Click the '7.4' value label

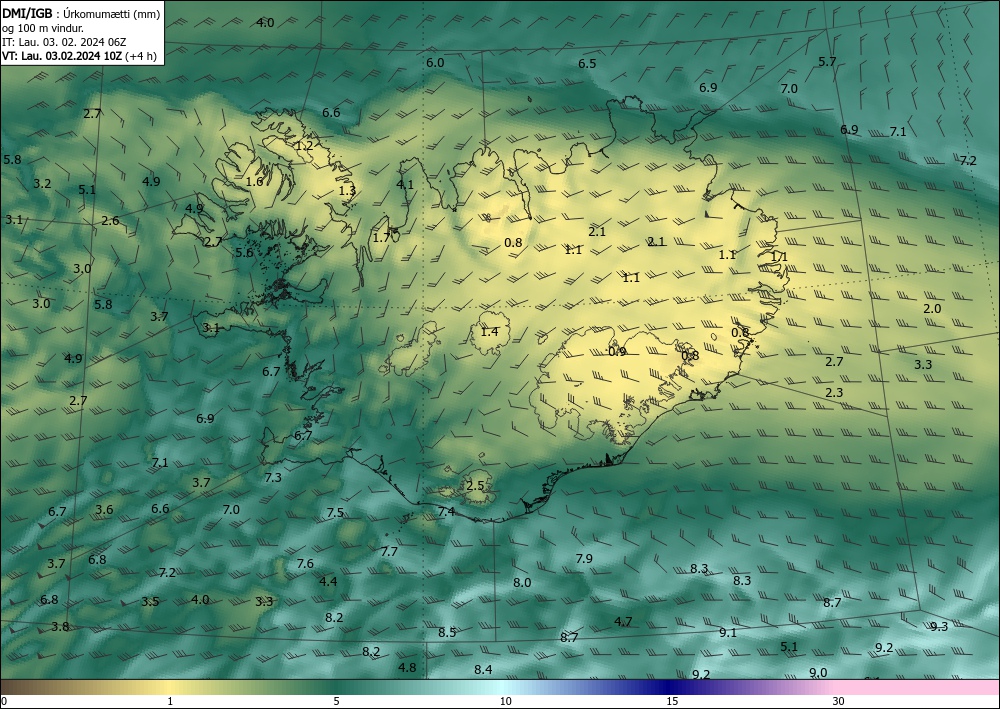[446, 511]
